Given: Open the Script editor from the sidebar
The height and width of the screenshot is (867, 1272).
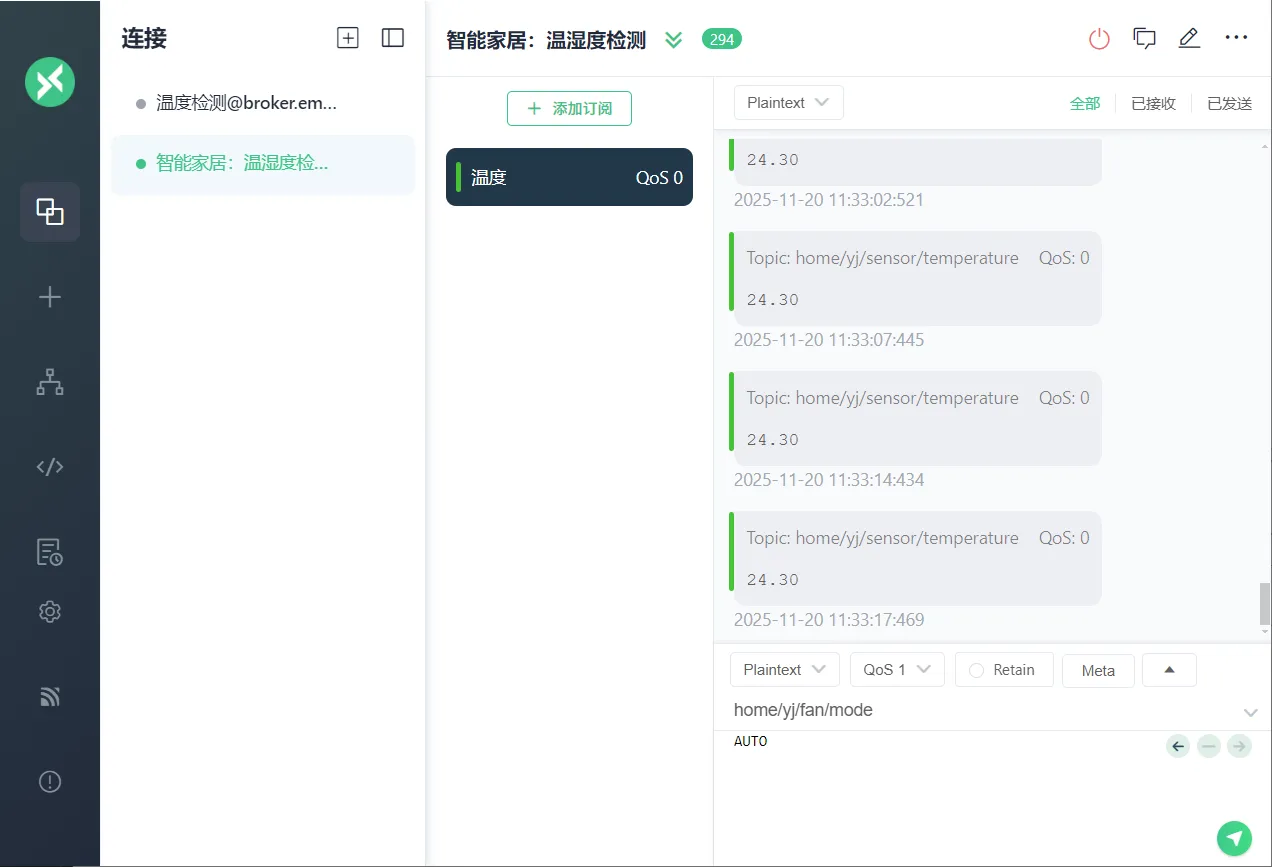Looking at the screenshot, I should pyautogui.click(x=50, y=466).
